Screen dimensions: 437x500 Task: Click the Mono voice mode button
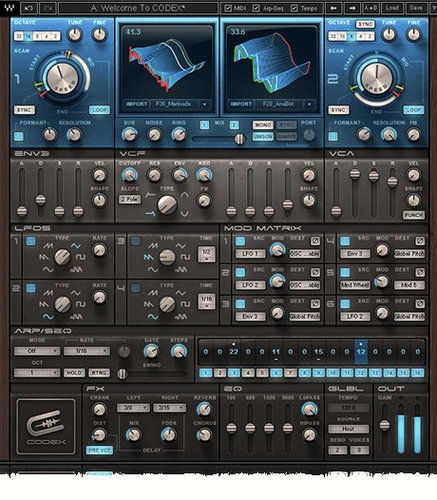coord(263,125)
